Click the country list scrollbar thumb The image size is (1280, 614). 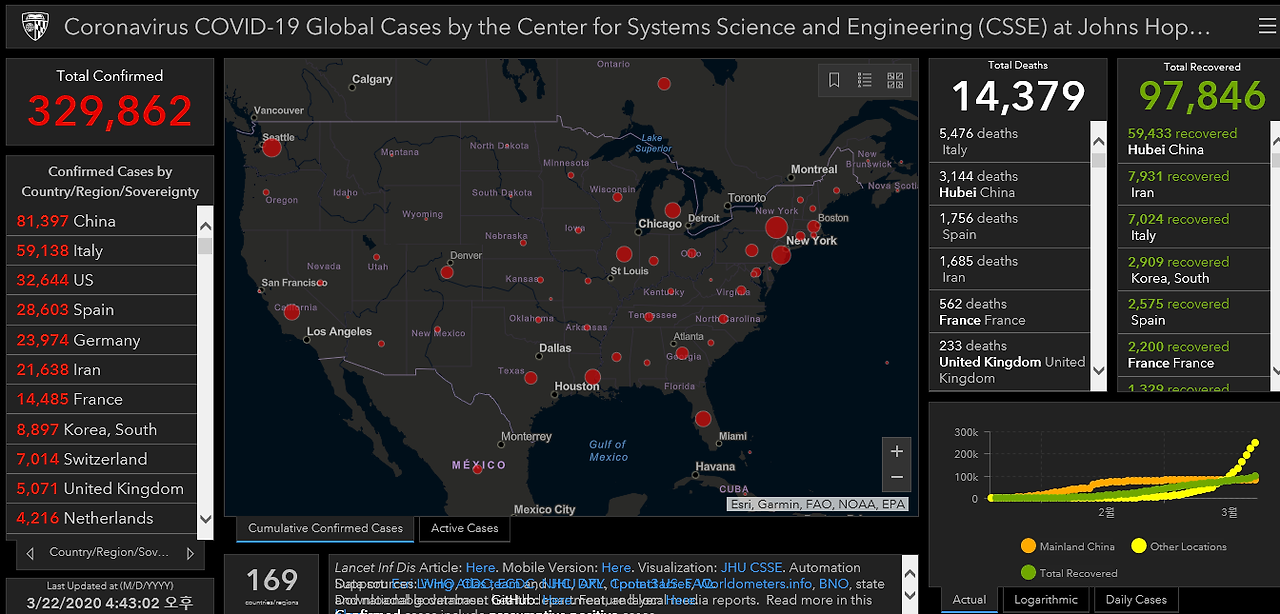205,246
